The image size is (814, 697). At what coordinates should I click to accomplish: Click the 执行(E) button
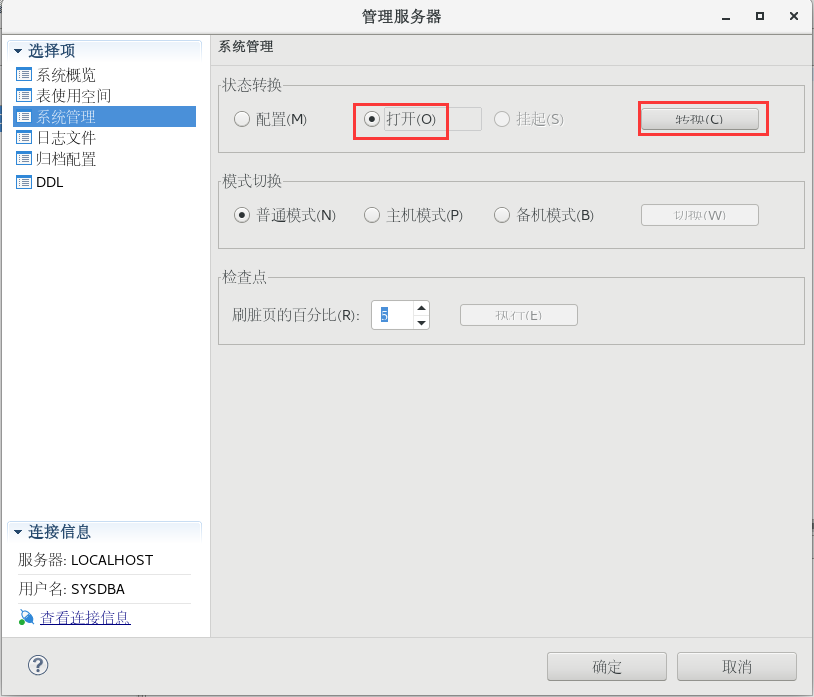coord(519,315)
